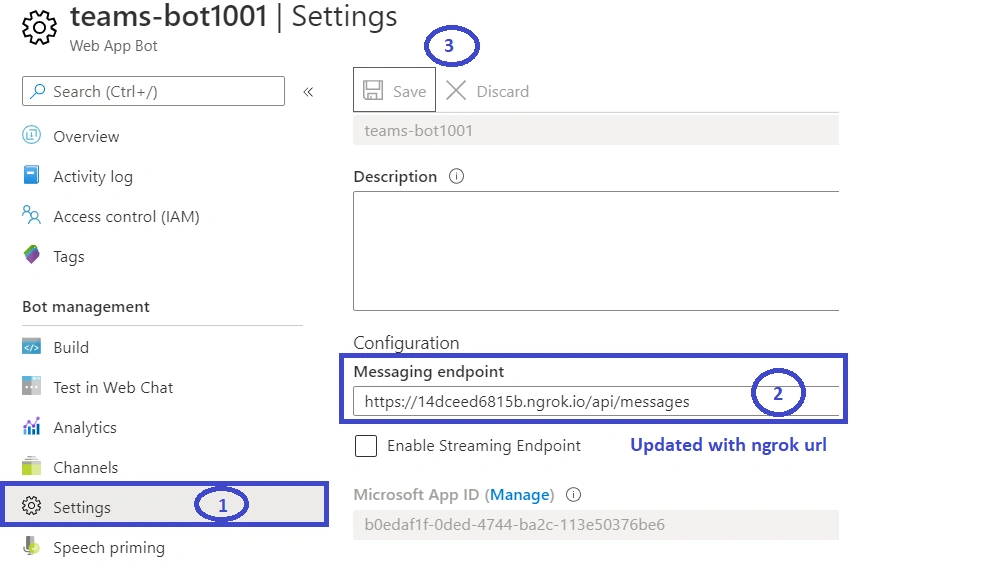Click the Speech priming microphone icon
The width and height of the screenshot is (992, 562).
32,546
